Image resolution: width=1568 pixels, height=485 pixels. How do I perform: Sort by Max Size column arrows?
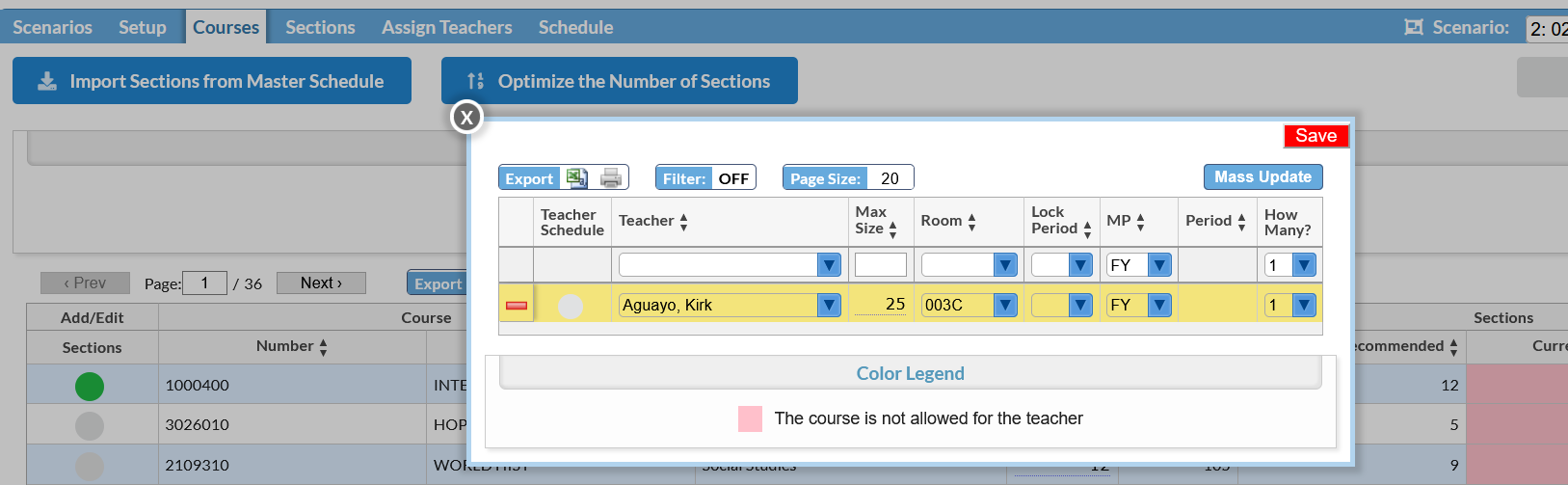[x=892, y=229]
